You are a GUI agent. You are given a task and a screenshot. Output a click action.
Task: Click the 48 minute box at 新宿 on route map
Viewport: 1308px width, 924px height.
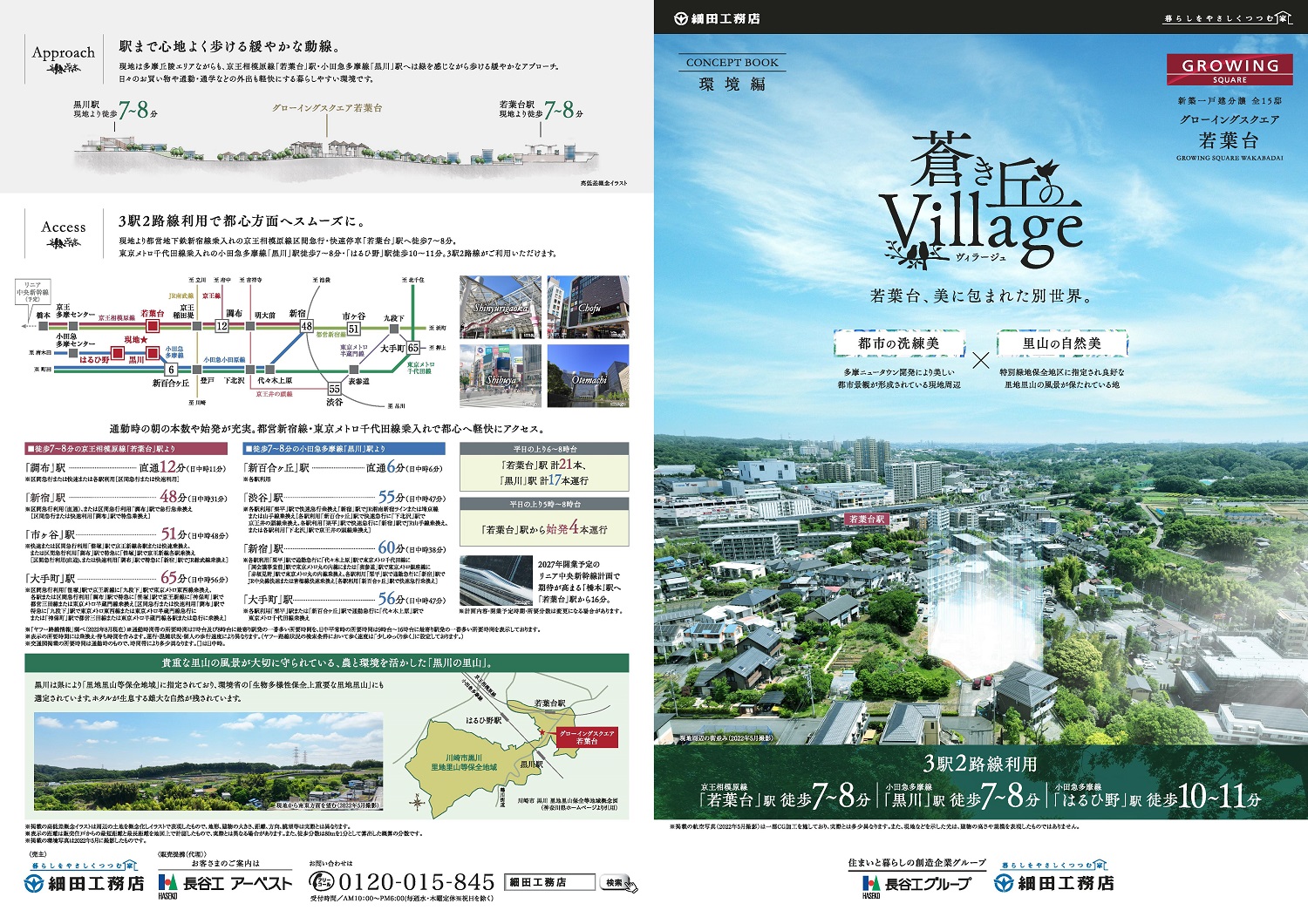306,326
